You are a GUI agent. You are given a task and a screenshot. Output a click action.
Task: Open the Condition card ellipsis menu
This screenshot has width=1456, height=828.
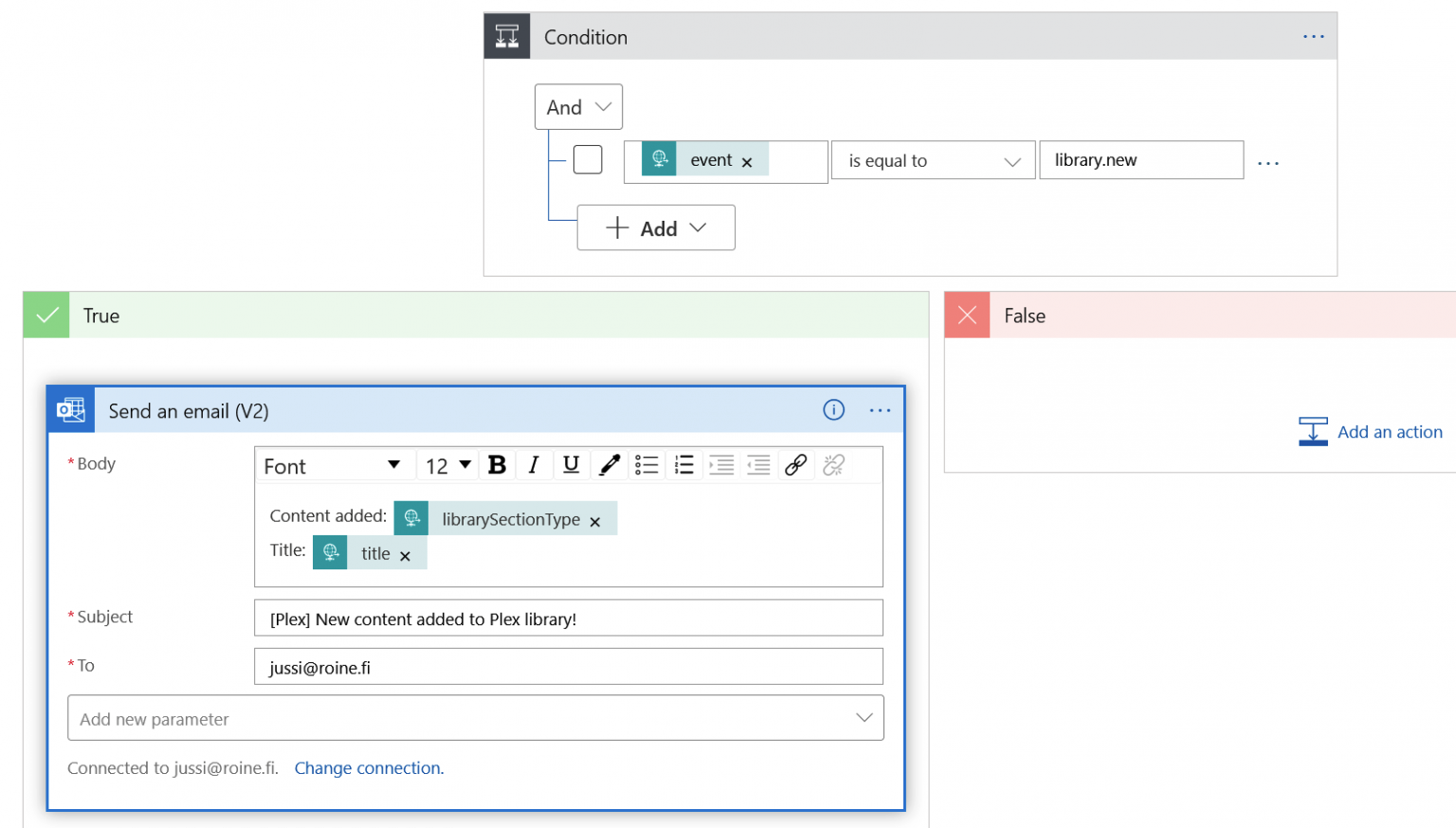(x=1313, y=36)
